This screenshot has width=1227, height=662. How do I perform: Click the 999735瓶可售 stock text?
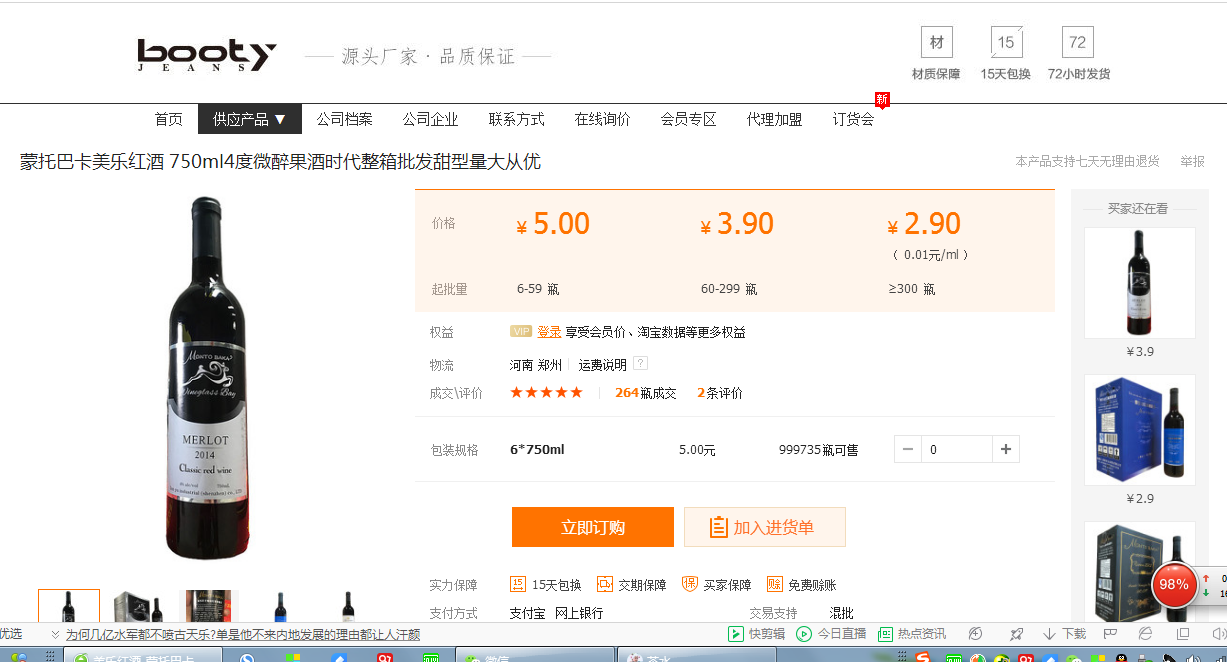pos(818,450)
